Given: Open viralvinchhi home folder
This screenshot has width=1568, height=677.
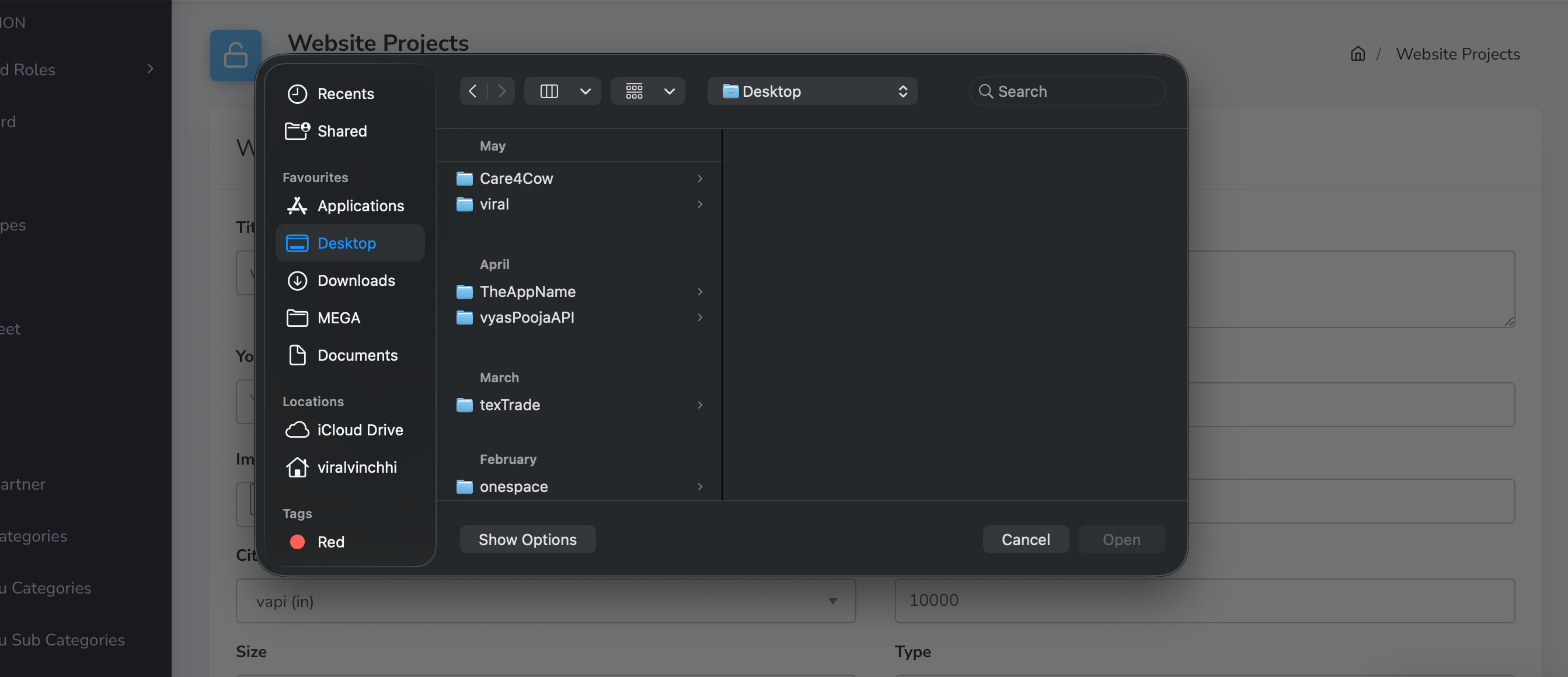Looking at the screenshot, I should (x=357, y=467).
